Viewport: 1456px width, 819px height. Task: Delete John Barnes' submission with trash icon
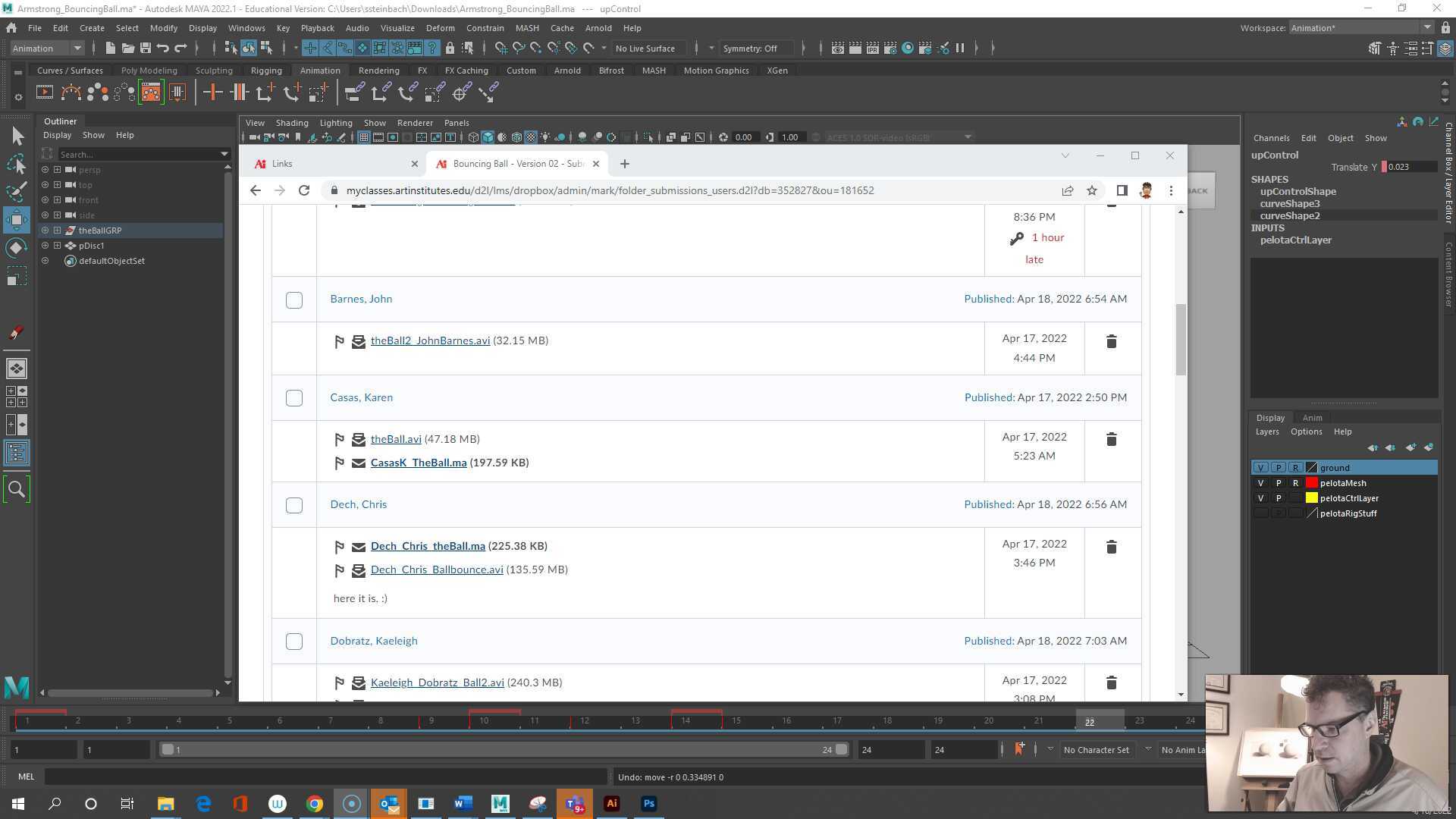click(1111, 341)
